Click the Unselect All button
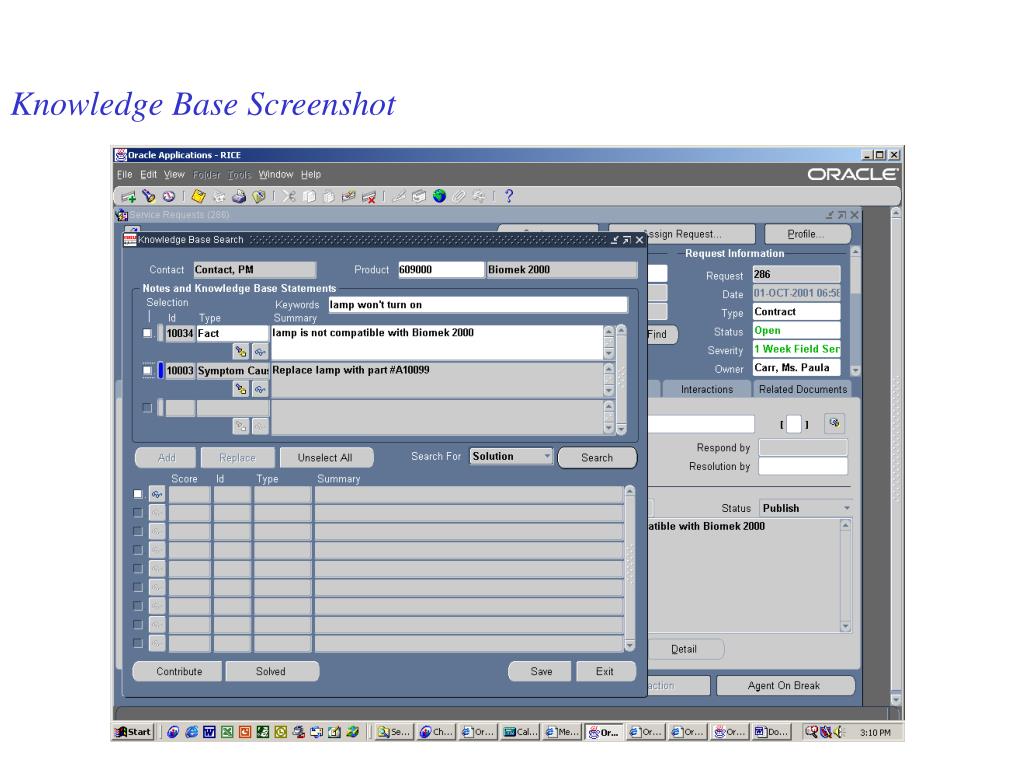Screen dimensions: 1024x768 tap(325, 458)
